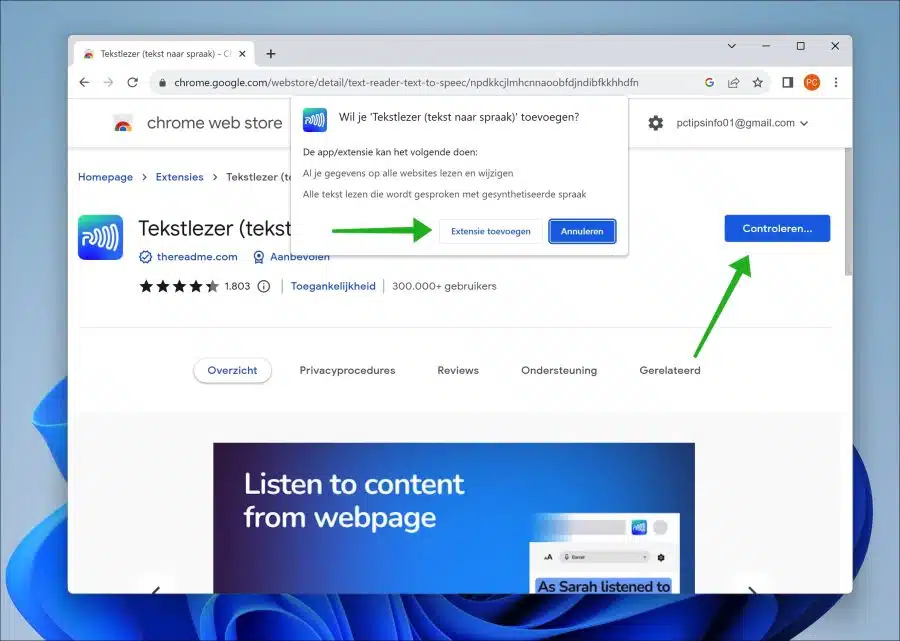The height and width of the screenshot is (641, 900).
Task: Show previous screenshot with left arrow
Action: click(156, 589)
